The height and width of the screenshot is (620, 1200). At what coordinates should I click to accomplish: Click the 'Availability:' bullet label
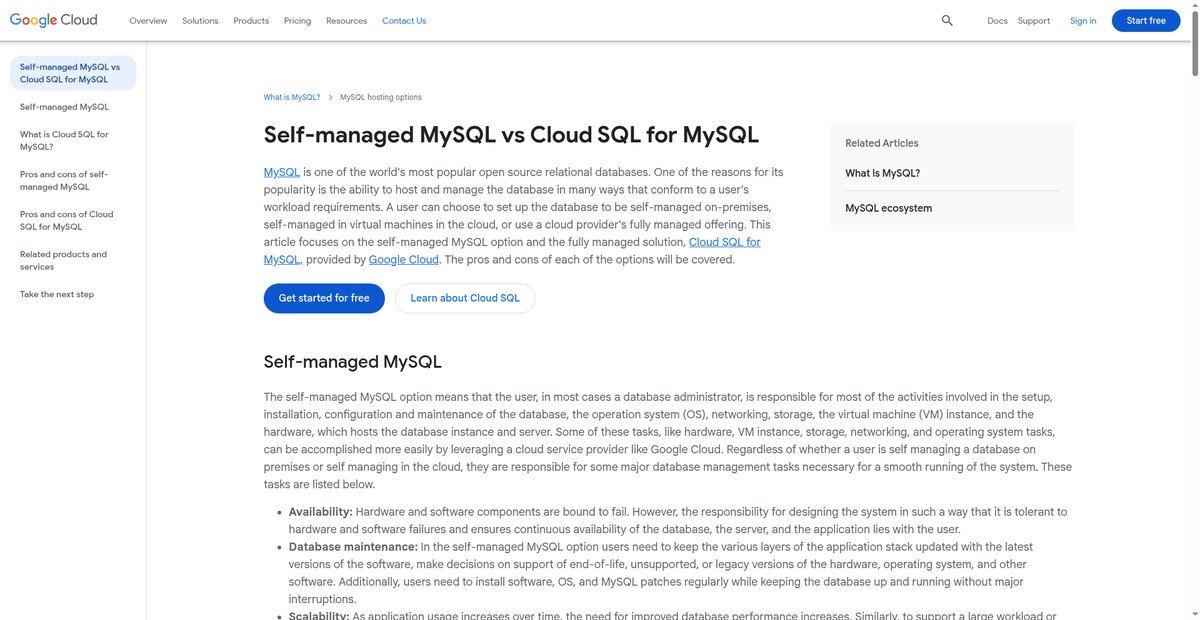pyautogui.click(x=321, y=512)
